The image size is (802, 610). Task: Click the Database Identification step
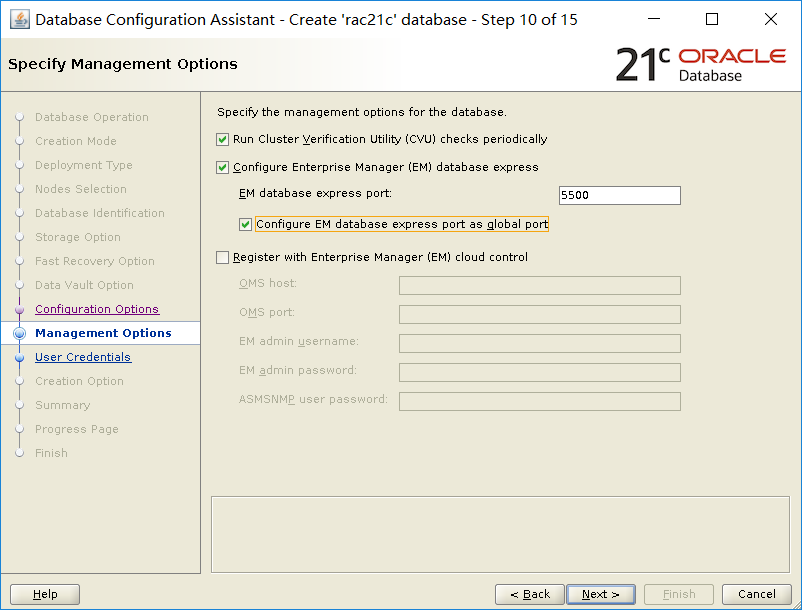tap(100, 213)
